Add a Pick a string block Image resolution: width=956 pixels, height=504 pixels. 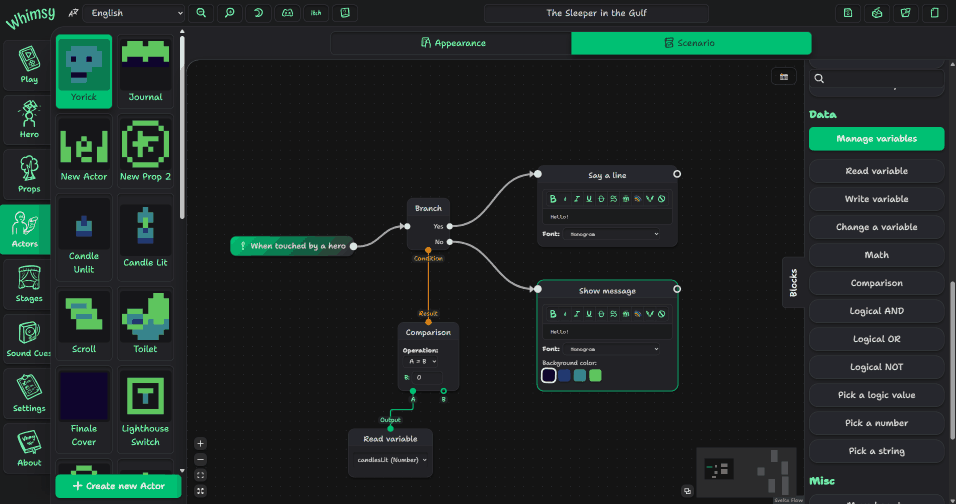click(876, 452)
